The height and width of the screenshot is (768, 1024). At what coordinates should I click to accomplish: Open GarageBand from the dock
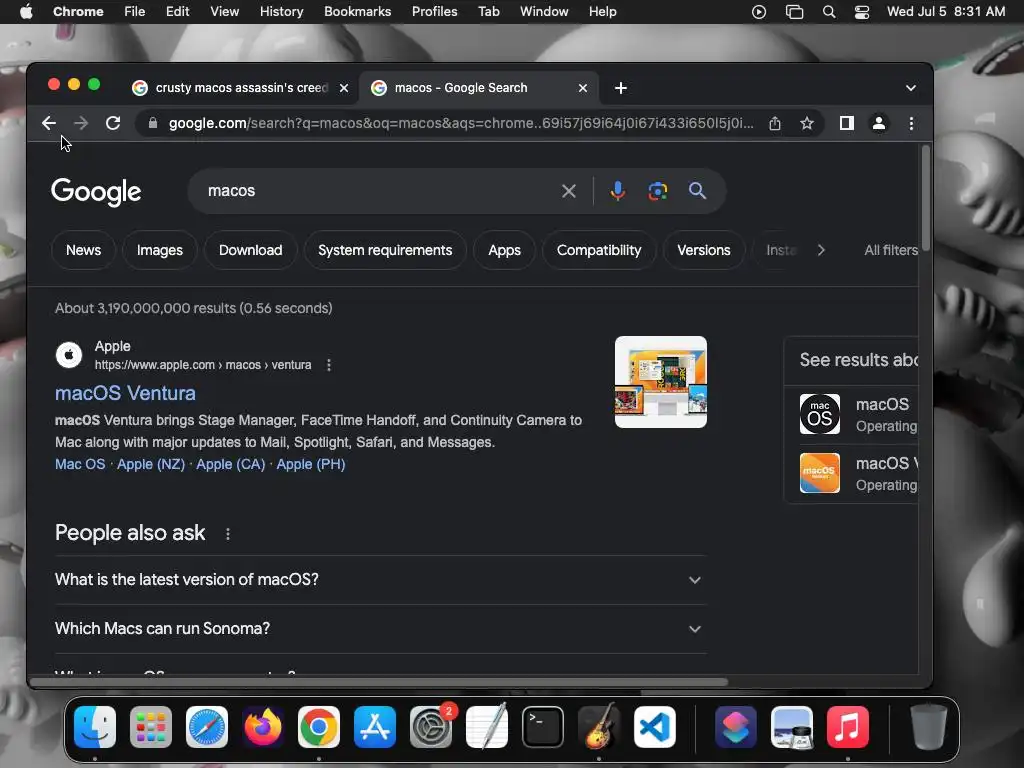[x=599, y=727]
